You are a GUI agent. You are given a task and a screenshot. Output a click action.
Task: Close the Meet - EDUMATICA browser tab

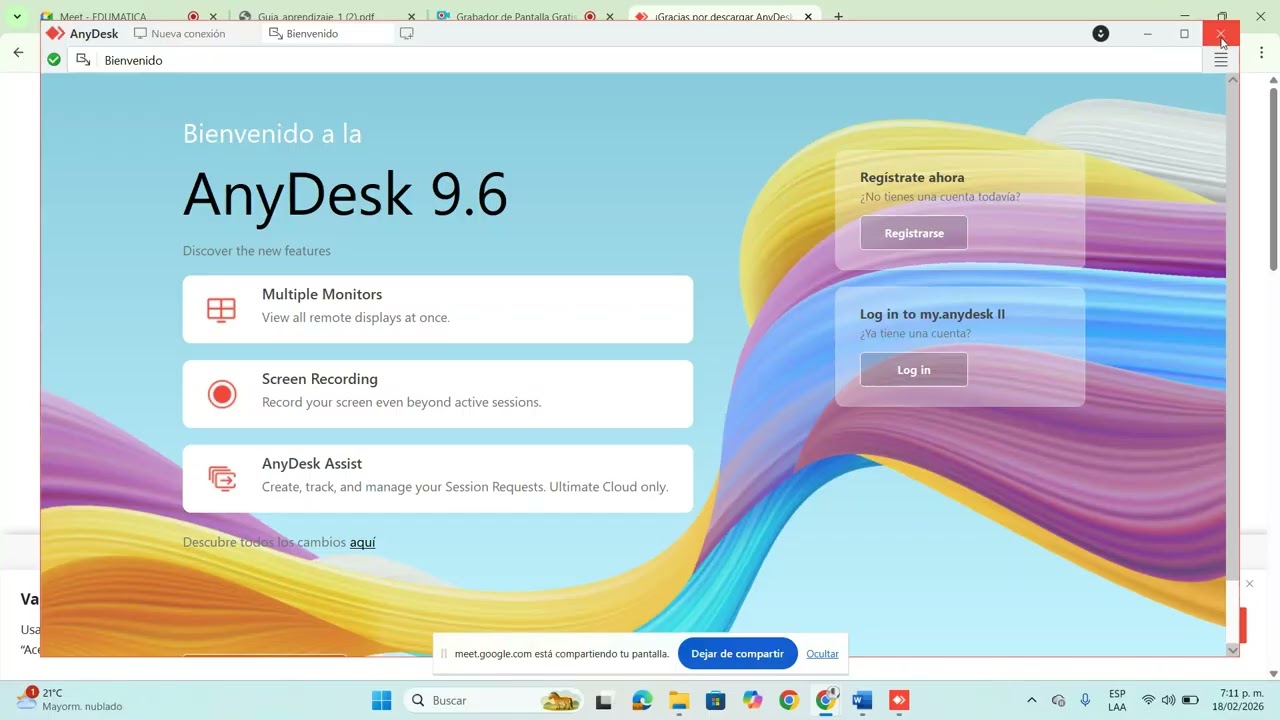(212, 17)
